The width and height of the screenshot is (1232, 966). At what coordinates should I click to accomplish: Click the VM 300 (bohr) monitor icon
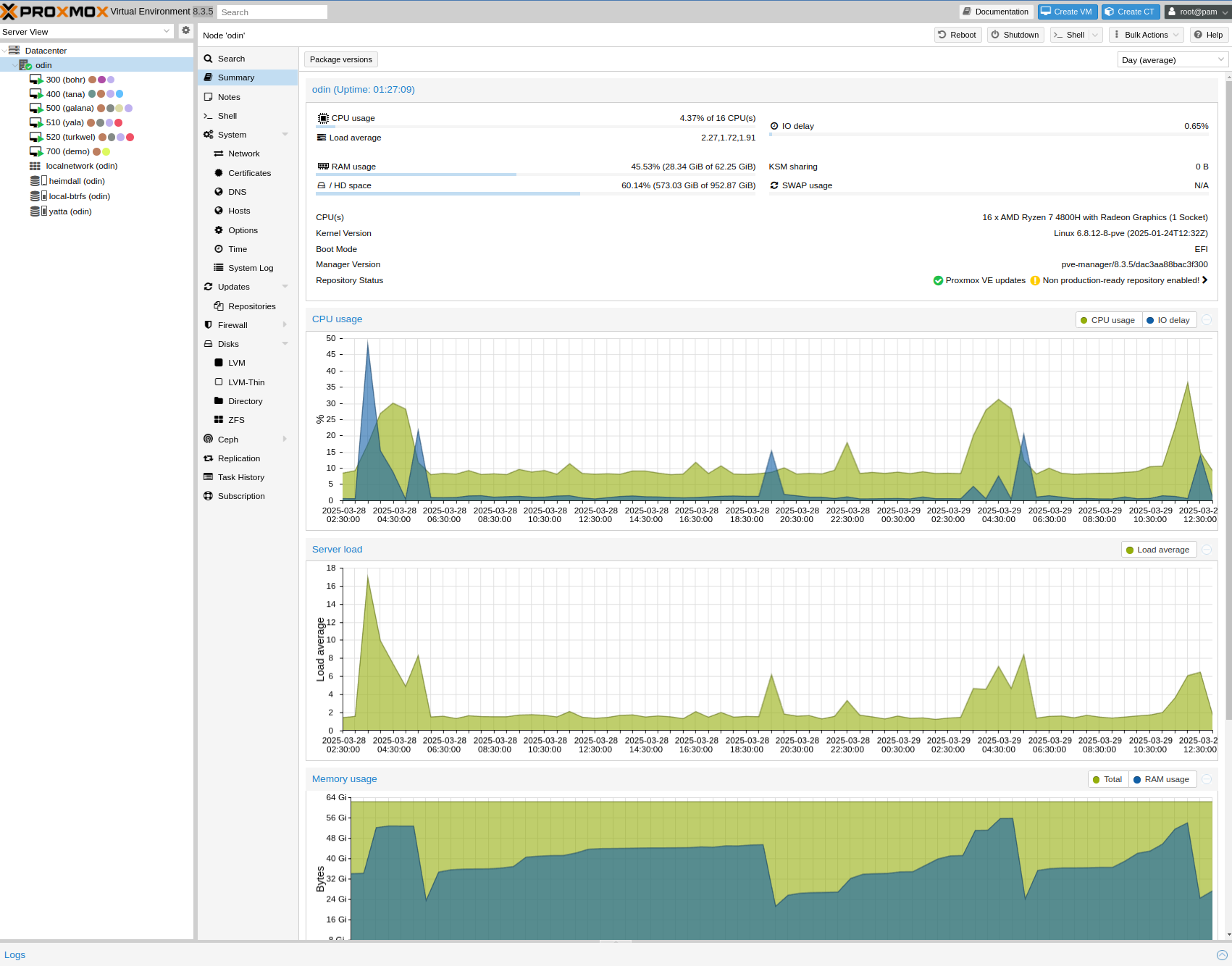point(36,80)
